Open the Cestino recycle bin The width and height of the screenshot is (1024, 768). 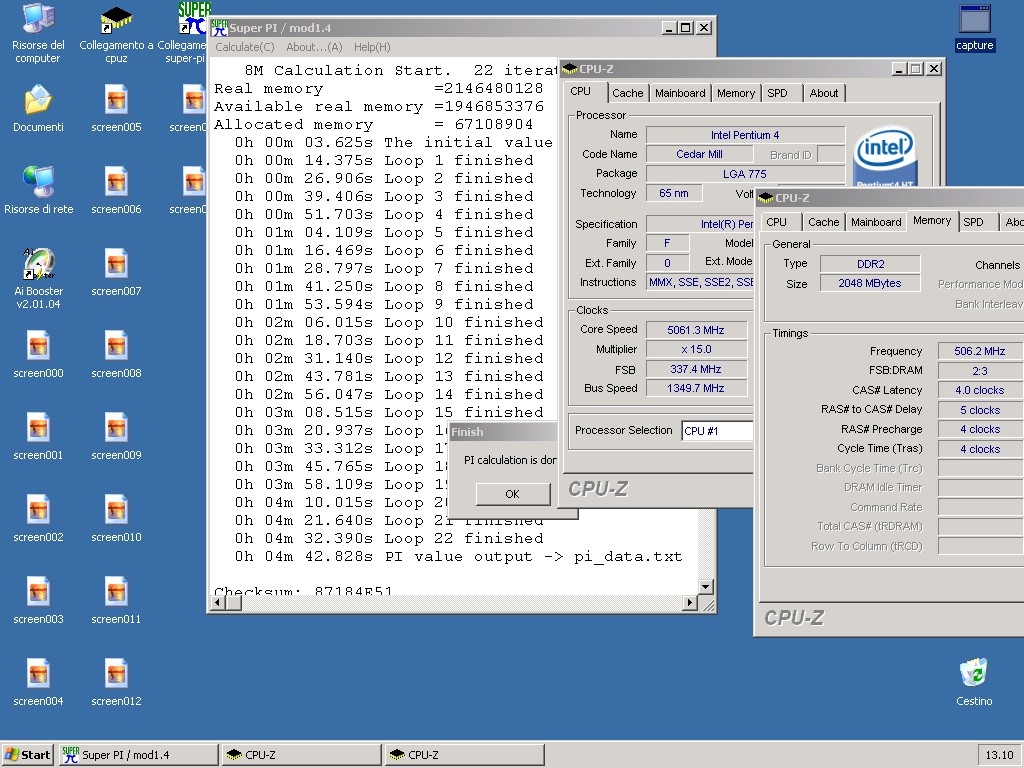pos(973,674)
